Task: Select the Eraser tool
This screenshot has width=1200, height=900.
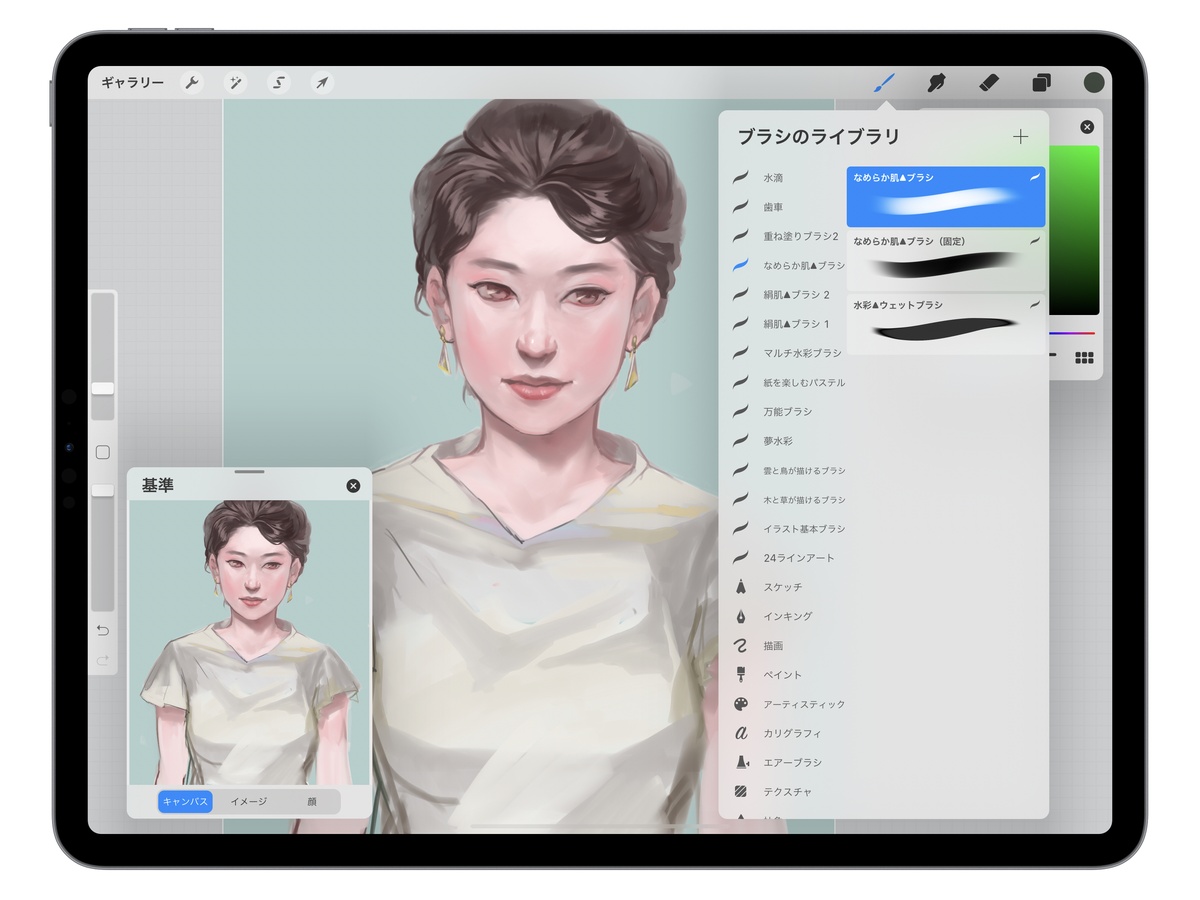Action: (x=989, y=82)
